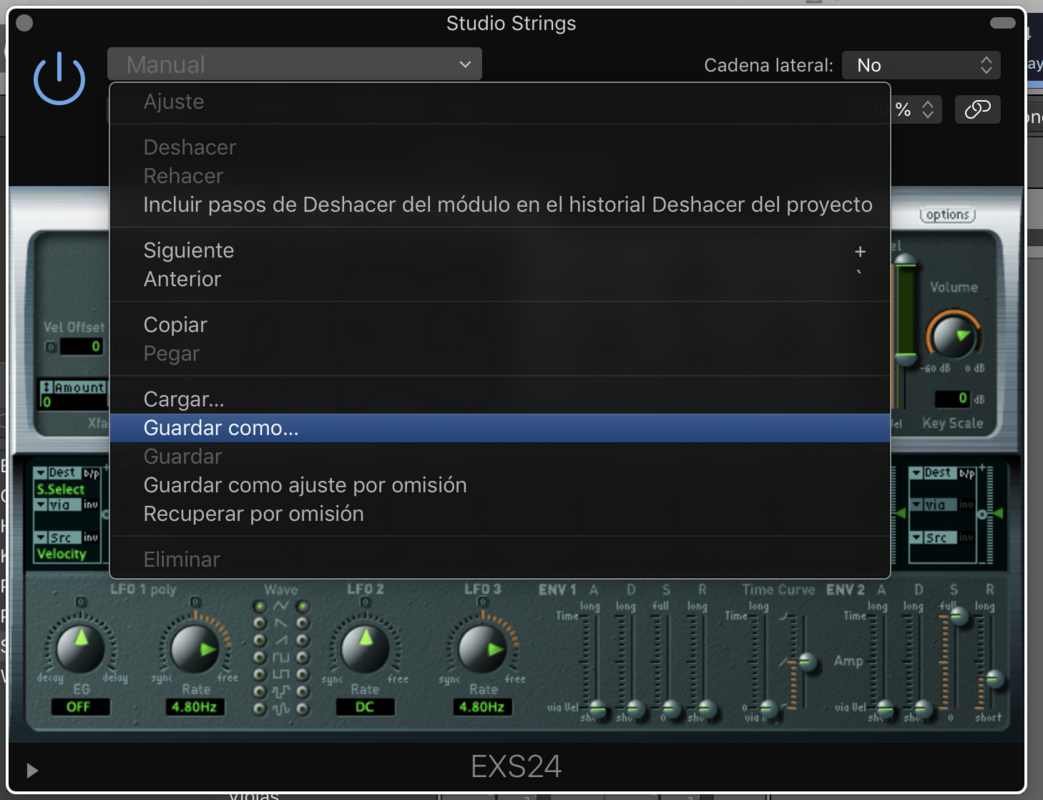Image resolution: width=1043 pixels, height=800 pixels.
Task: Toggle inv beside Velocity source
Action: point(91,537)
